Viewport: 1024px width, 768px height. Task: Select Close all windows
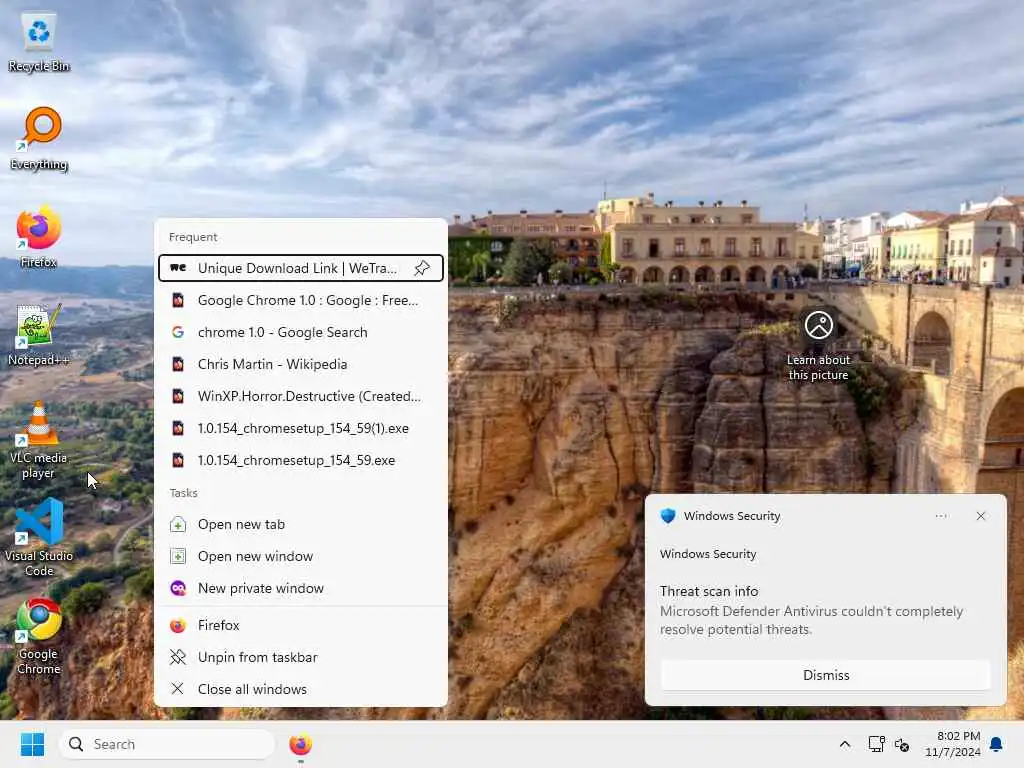coord(300,690)
